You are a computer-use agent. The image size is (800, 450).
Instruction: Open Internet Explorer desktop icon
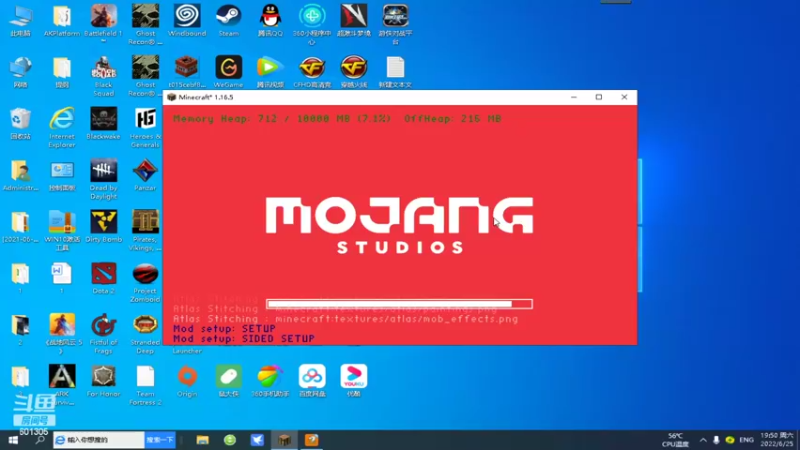coord(62,128)
